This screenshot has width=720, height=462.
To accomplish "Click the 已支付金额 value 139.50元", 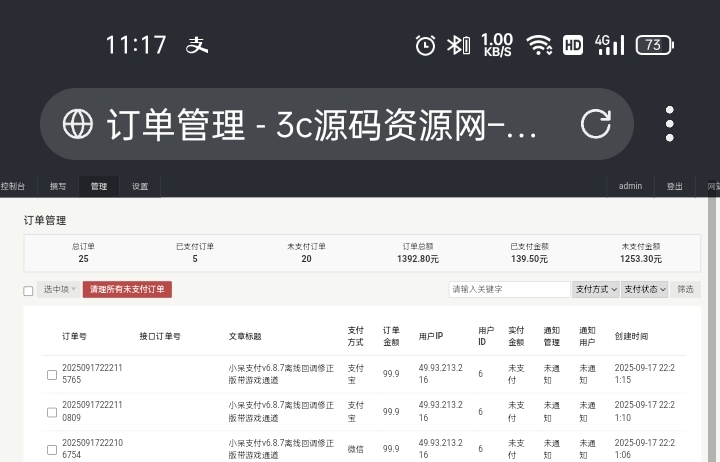I will click(x=529, y=259).
